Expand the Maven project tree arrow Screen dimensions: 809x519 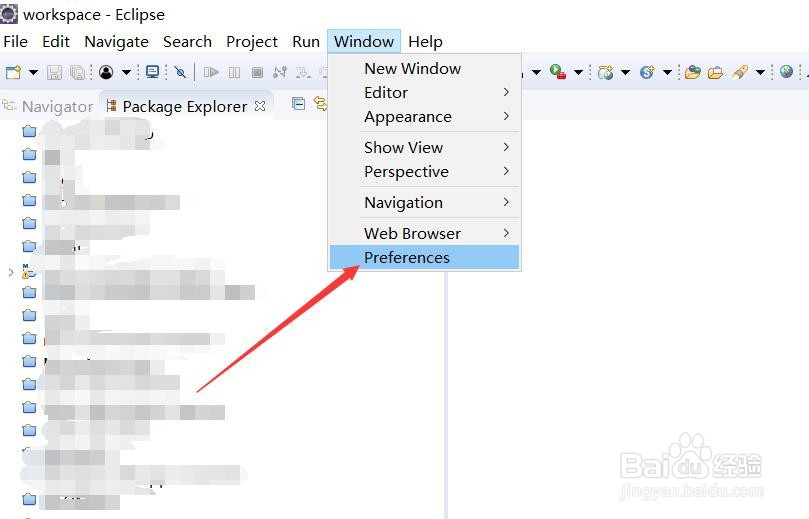11,272
